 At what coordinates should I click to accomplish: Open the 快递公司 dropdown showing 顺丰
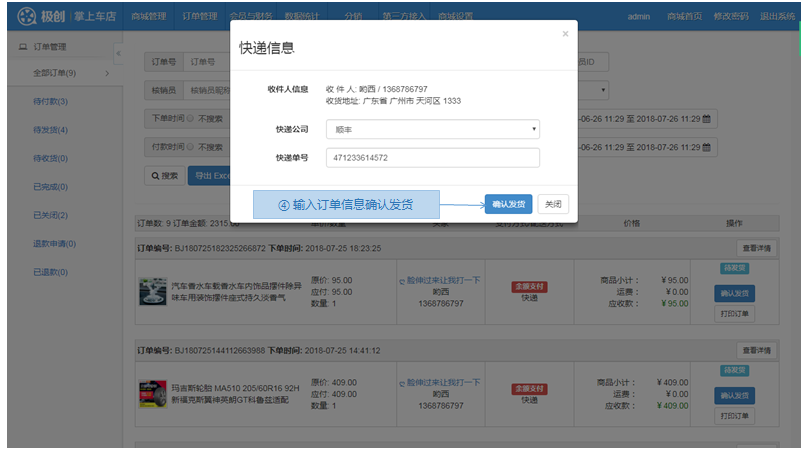tap(432, 129)
